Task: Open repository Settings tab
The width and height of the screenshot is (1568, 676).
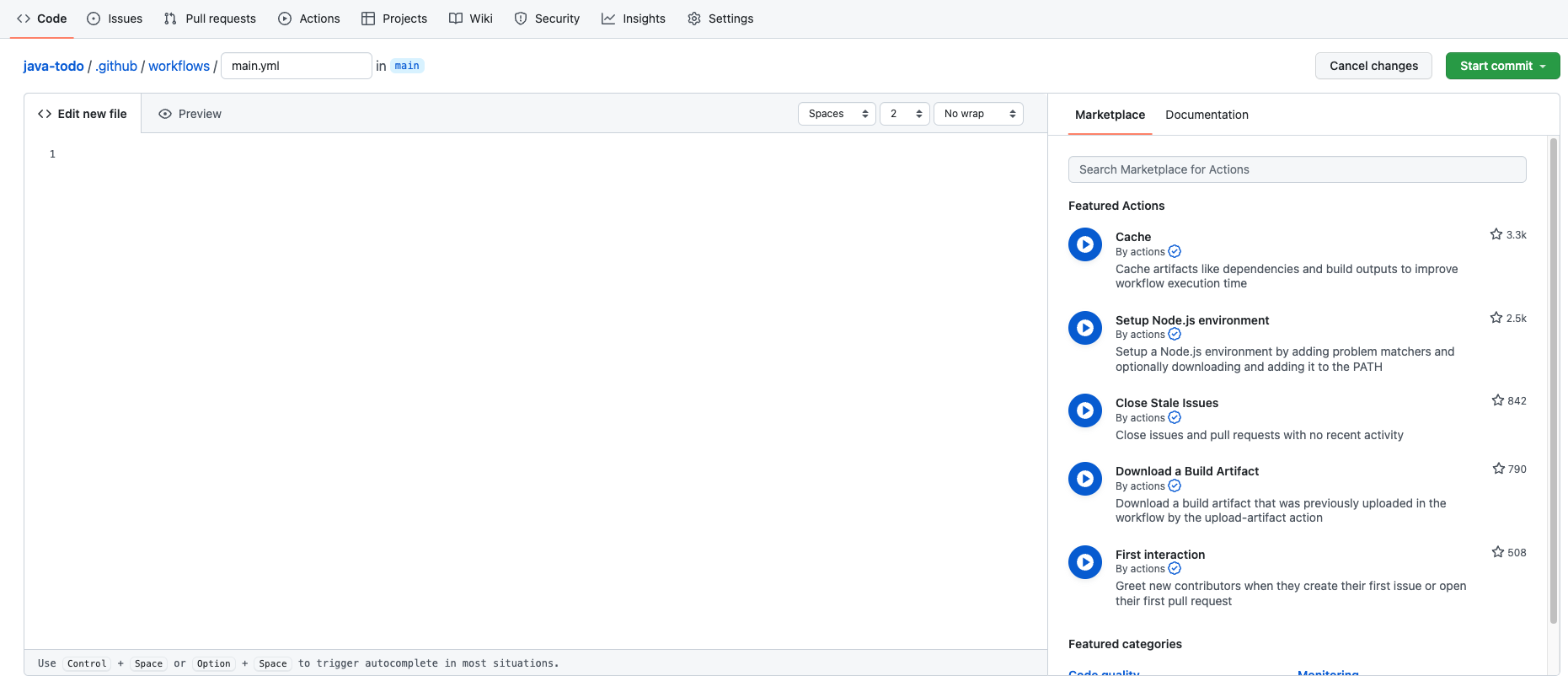Action: (x=720, y=19)
